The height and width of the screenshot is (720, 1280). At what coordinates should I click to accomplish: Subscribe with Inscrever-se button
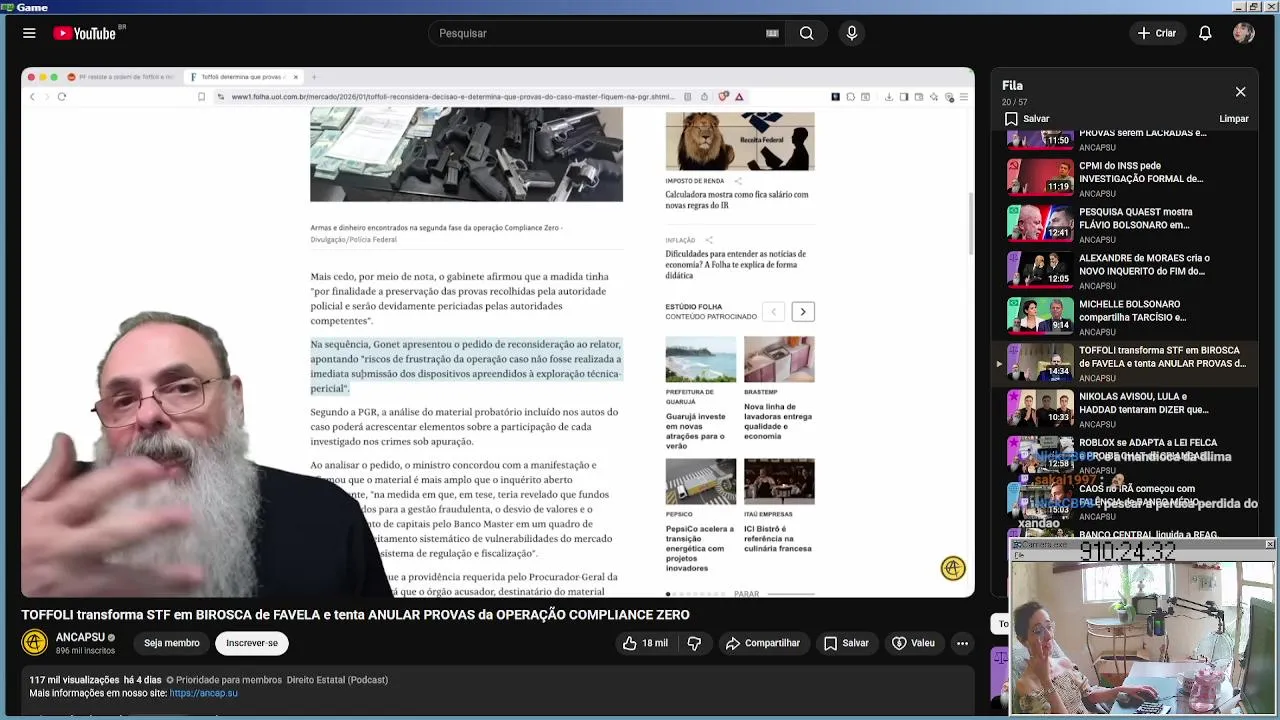[x=252, y=643]
